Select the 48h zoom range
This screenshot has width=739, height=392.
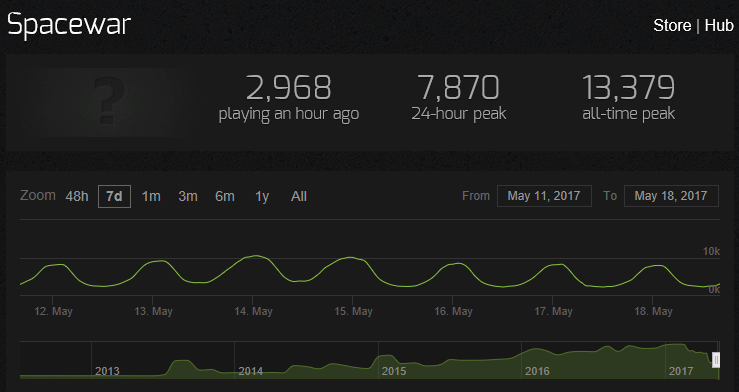tap(77, 196)
